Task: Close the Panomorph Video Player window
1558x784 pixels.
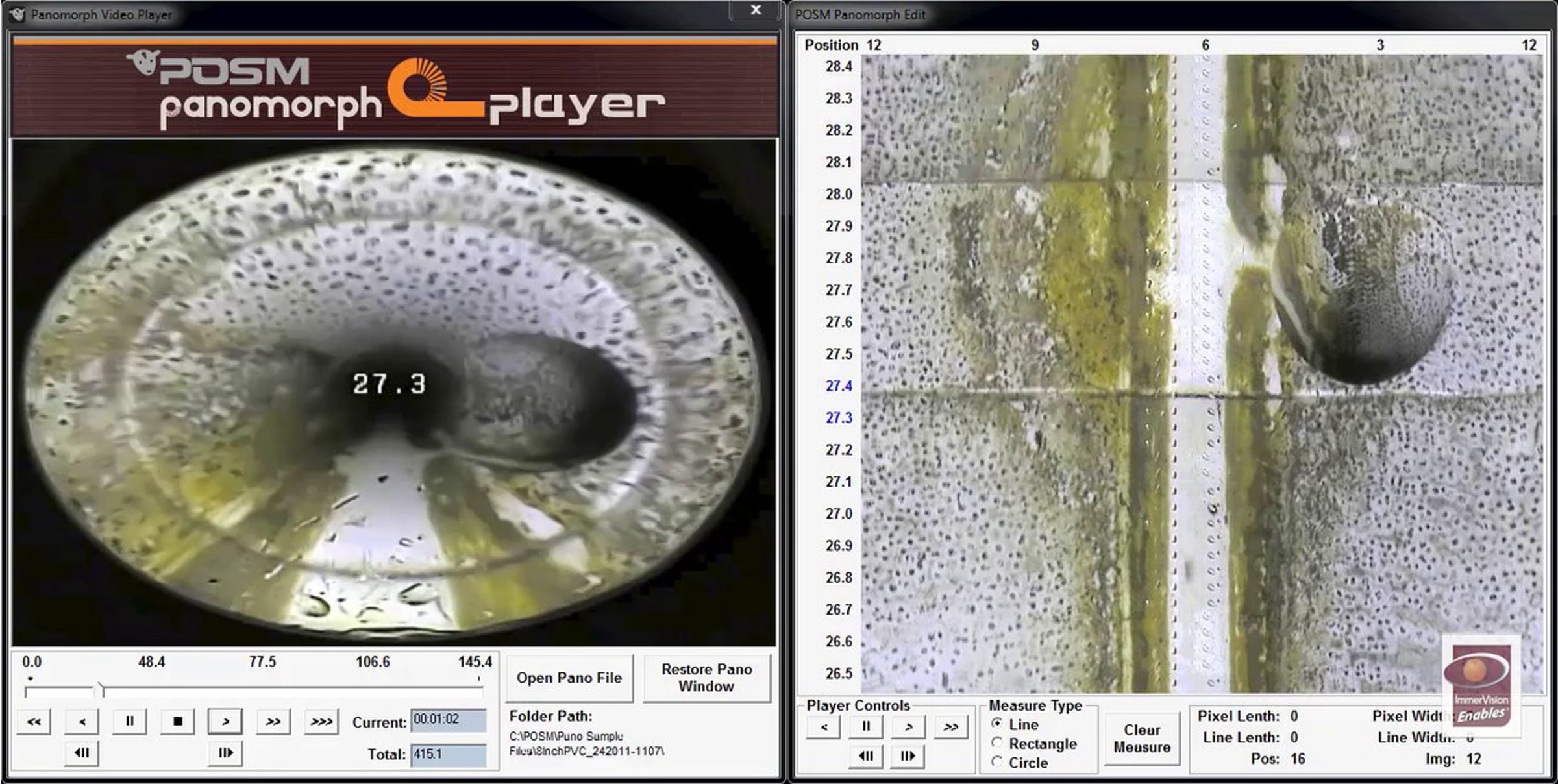Action: (756, 10)
